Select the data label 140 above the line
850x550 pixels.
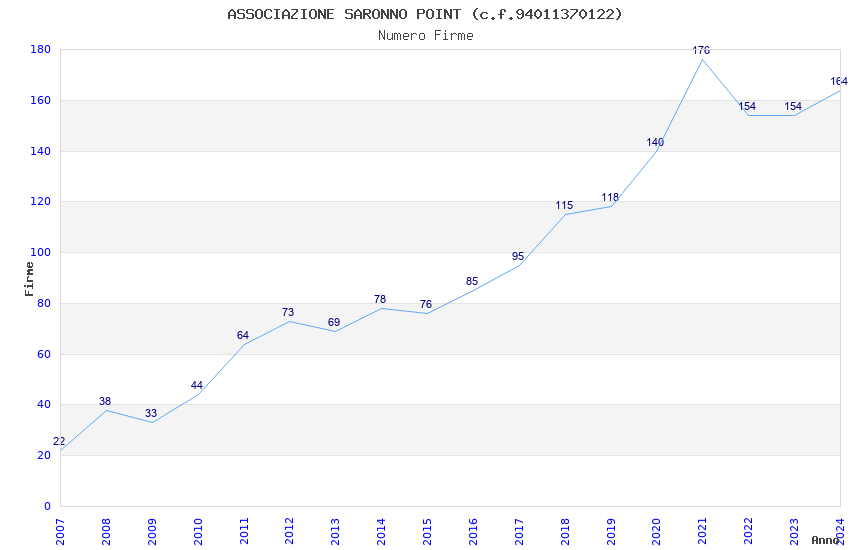(655, 143)
